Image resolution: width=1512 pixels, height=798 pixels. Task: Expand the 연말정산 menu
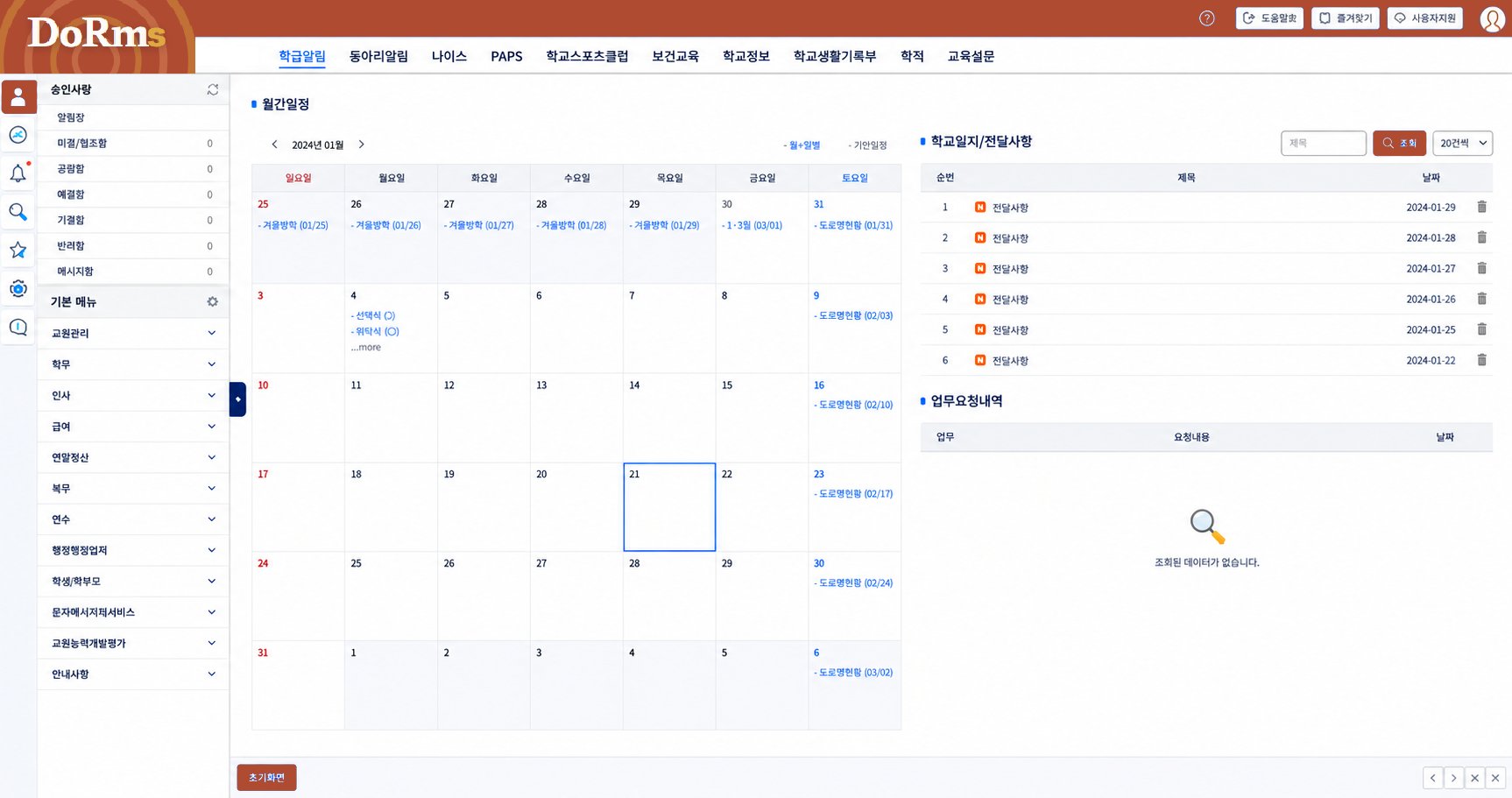click(133, 457)
